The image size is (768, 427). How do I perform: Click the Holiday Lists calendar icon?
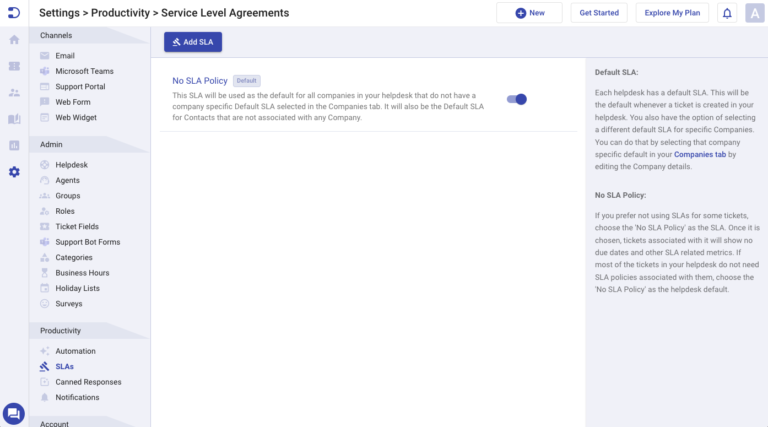tap(45, 288)
